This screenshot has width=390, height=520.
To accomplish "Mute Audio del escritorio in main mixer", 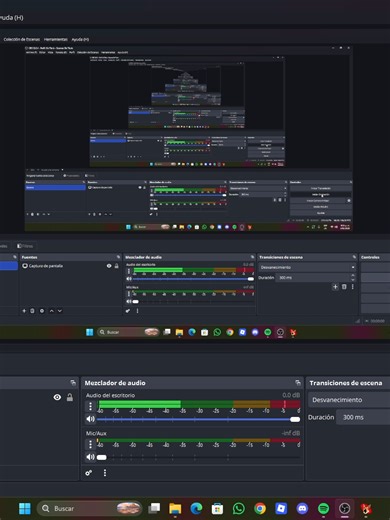I will coord(90,419).
